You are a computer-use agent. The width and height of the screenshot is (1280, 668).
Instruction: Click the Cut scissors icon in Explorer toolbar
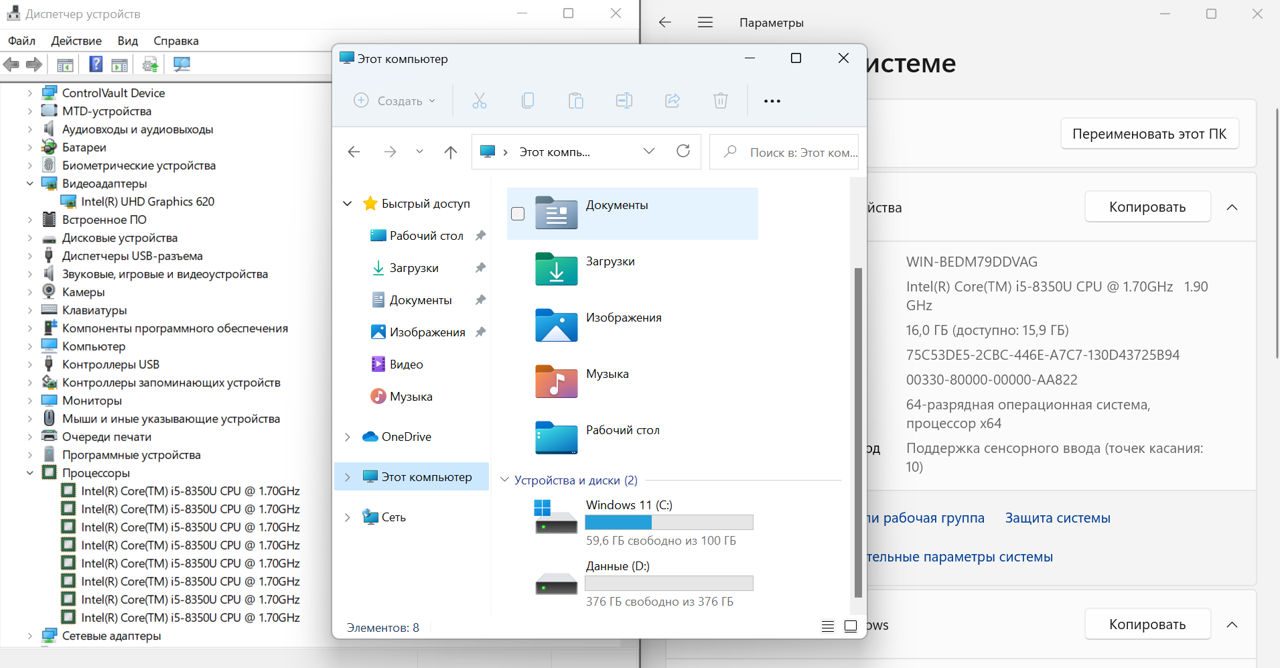click(x=479, y=101)
